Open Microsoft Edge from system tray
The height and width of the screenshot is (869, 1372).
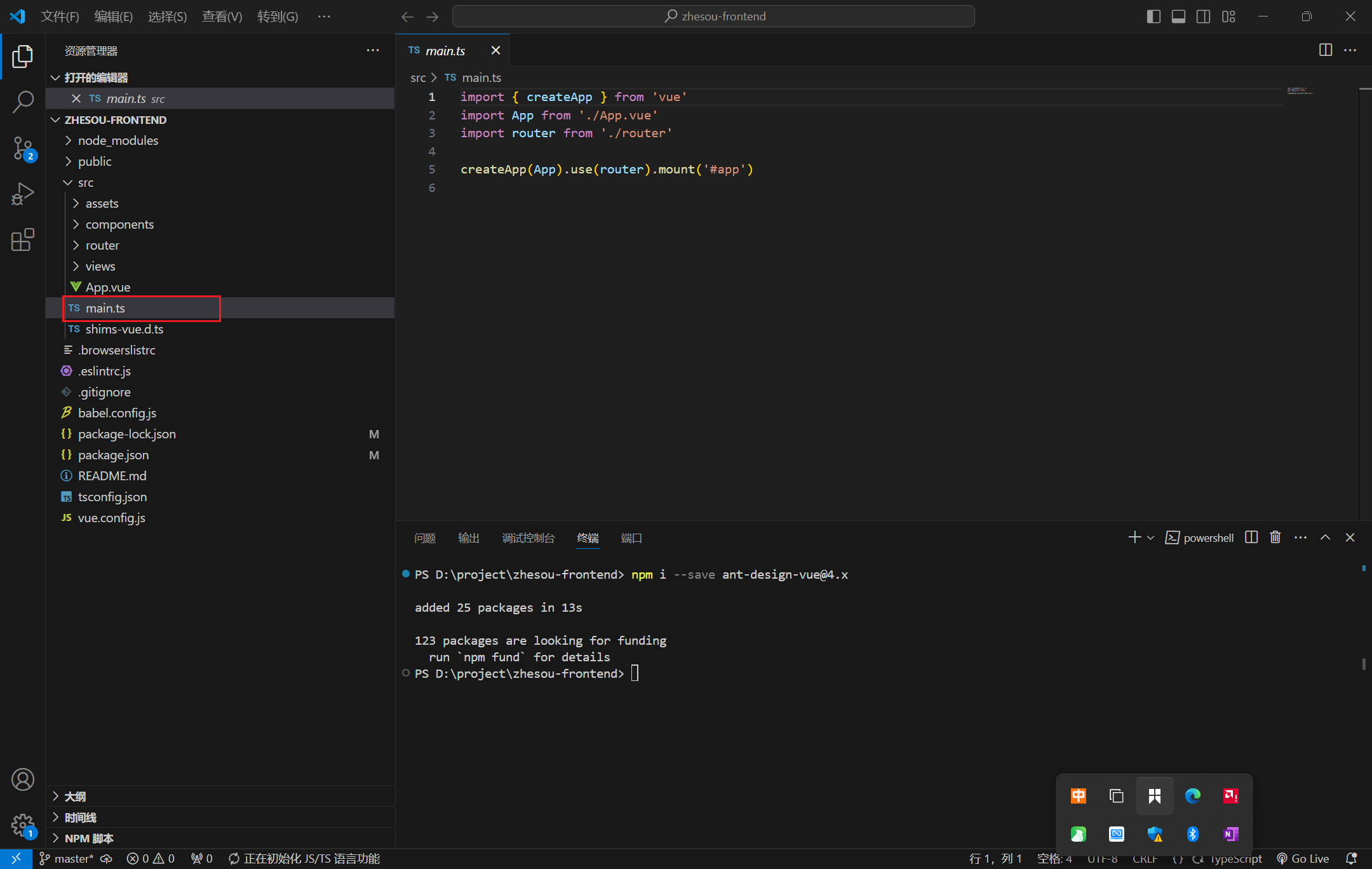click(x=1193, y=796)
